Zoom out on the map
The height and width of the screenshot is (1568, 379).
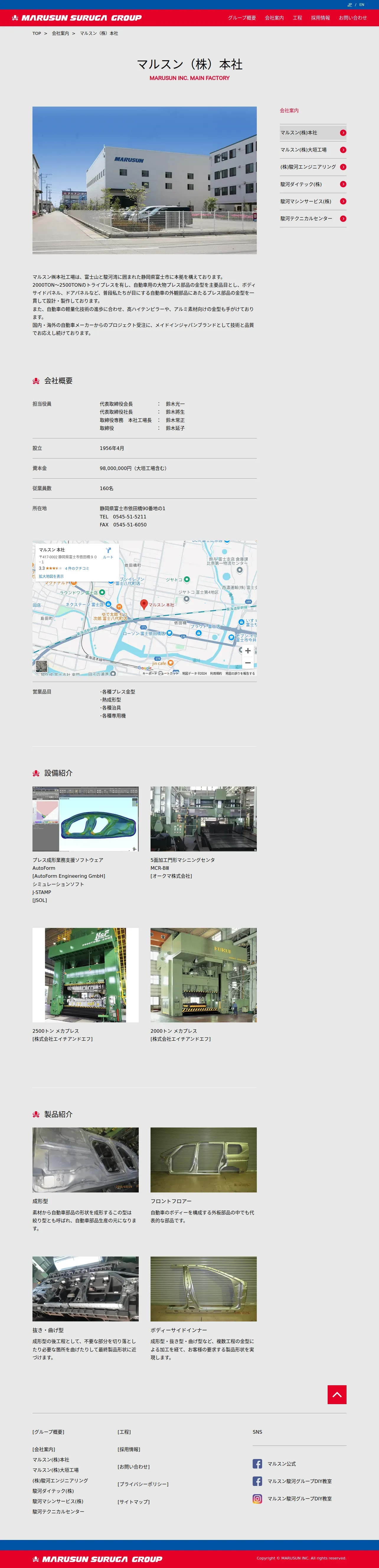click(x=248, y=662)
